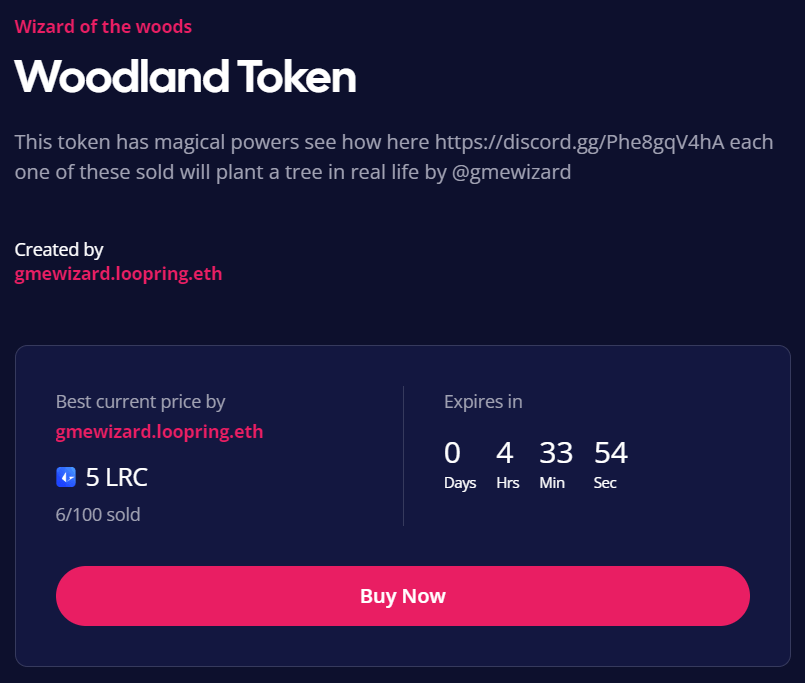
Task: Click the Woodland Token title
Action: 185,76
